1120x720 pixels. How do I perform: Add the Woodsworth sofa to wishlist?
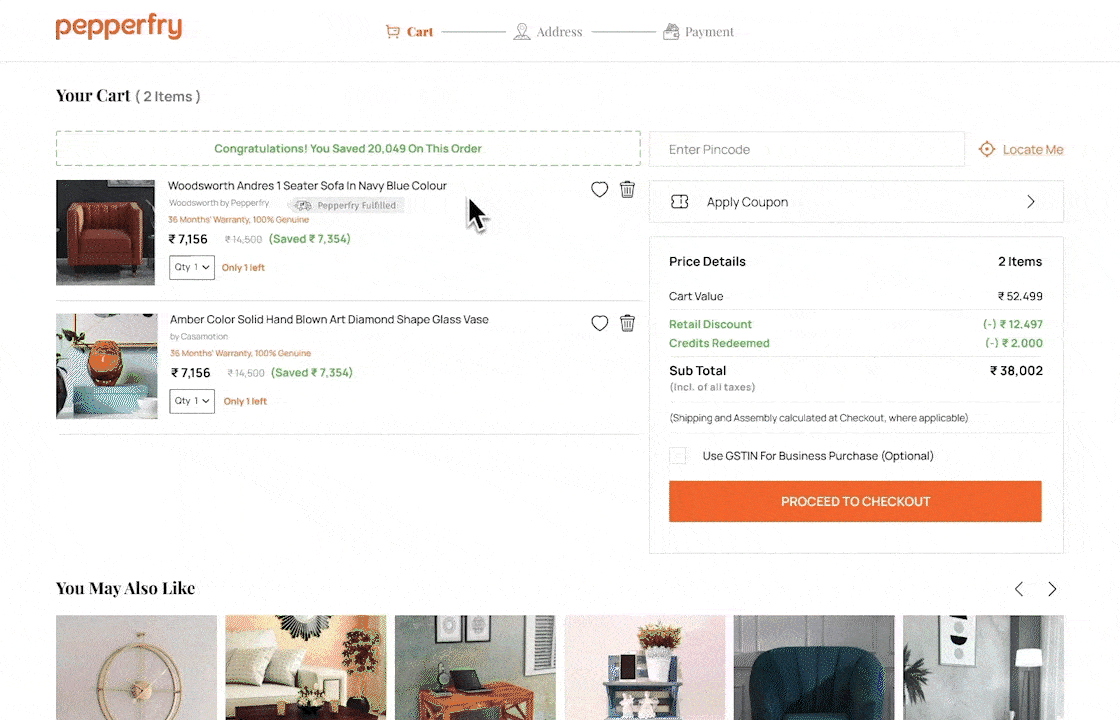(599, 189)
